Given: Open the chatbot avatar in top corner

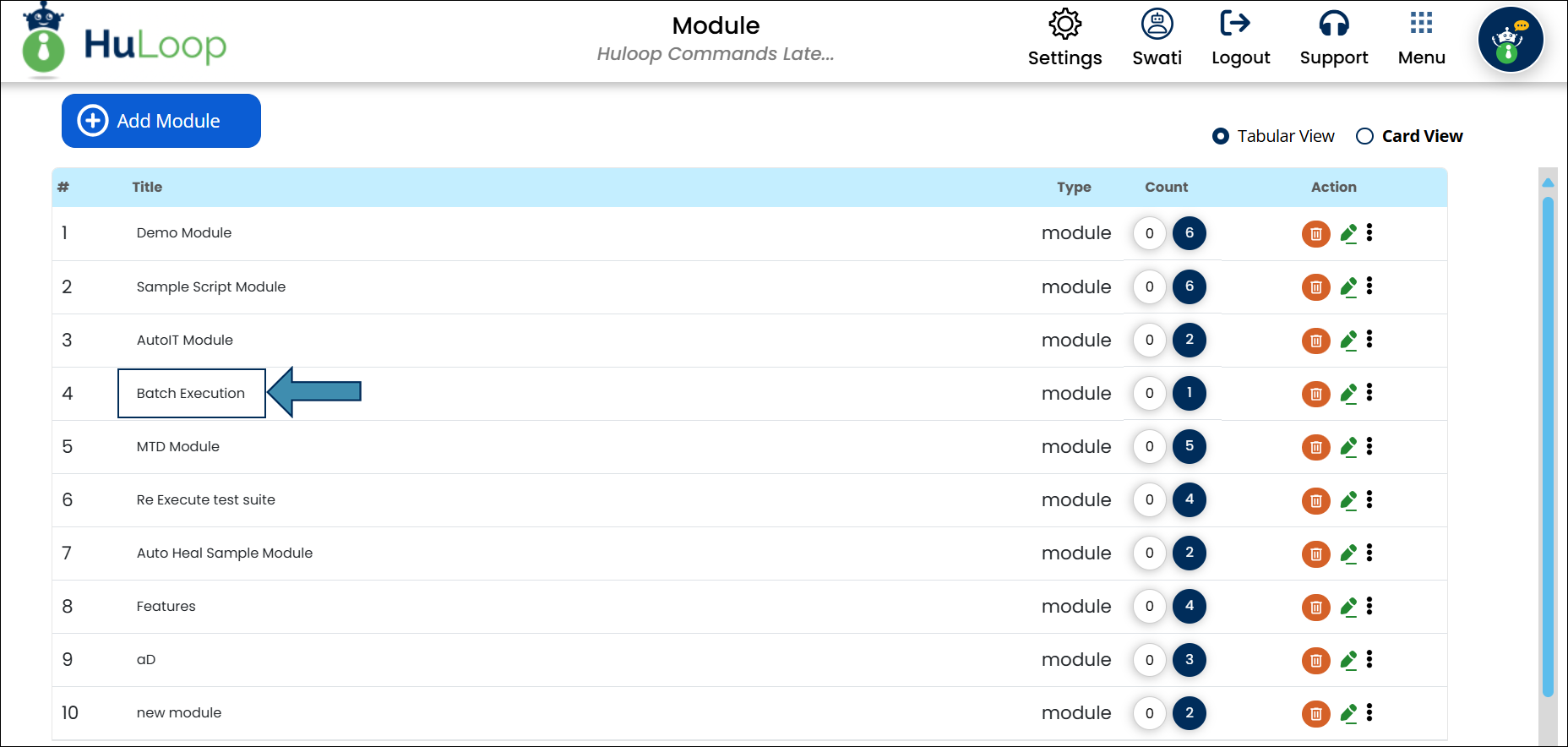Looking at the screenshot, I should 1511,40.
